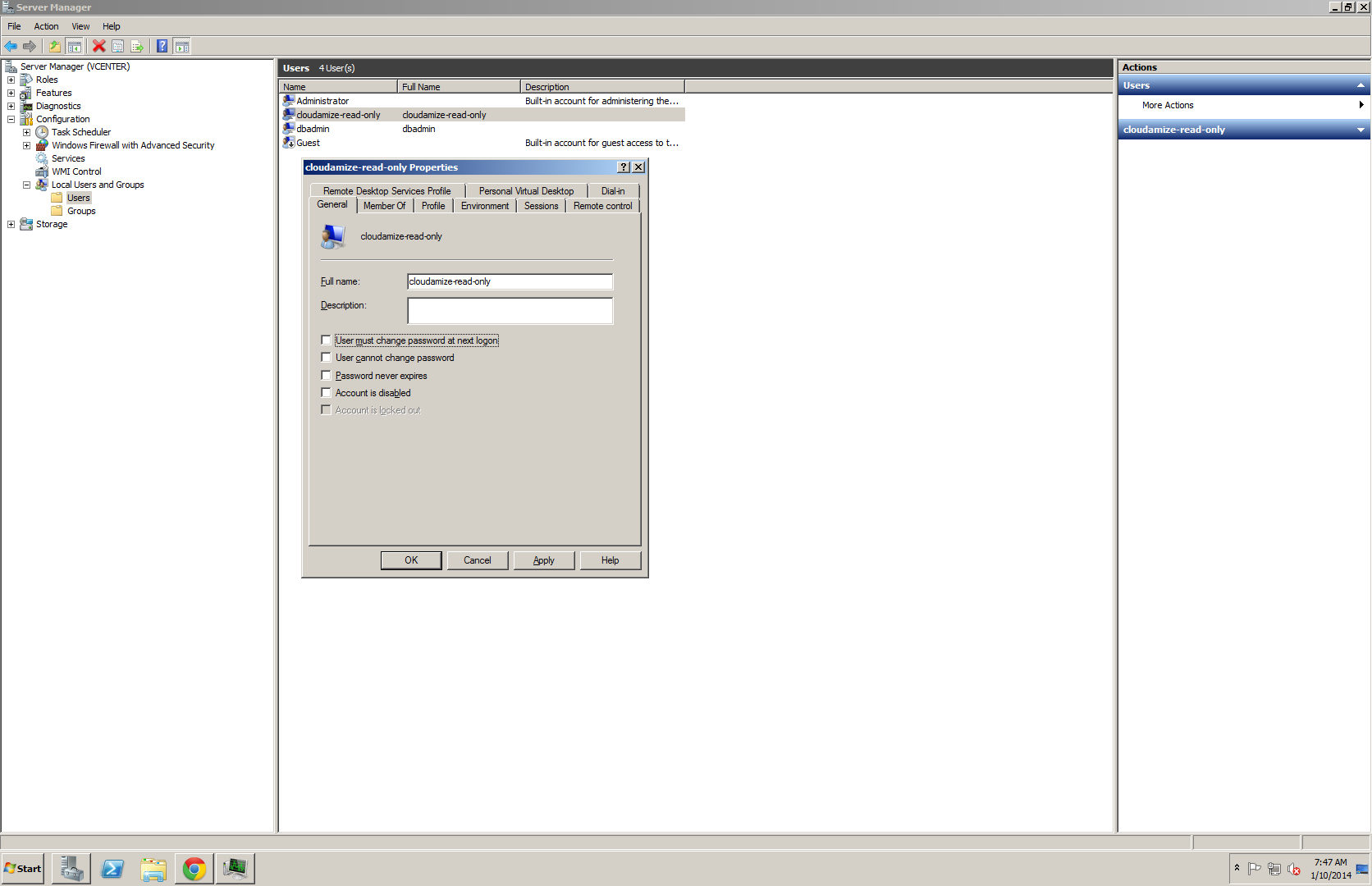Check User cannot change password
1372x886 pixels.
click(326, 358)
